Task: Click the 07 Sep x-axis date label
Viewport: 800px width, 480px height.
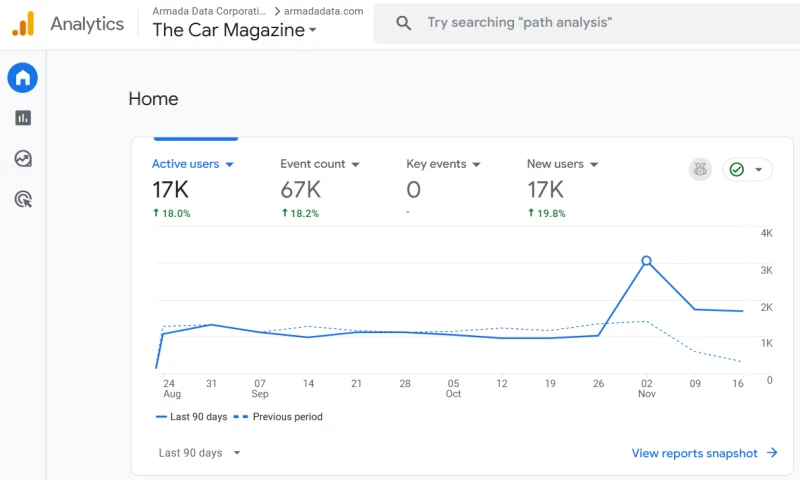Action: (260, 388)
